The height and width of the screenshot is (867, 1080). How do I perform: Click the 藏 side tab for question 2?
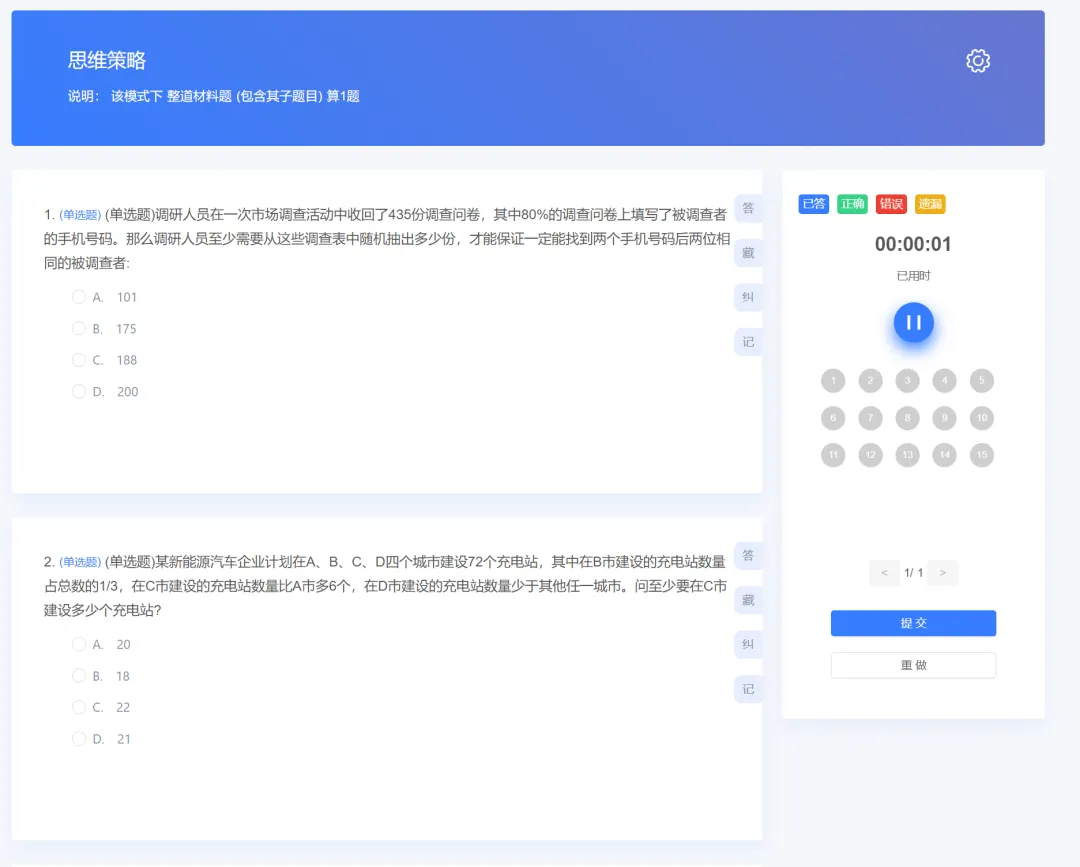pyautogui.click(x=748, y=600)
